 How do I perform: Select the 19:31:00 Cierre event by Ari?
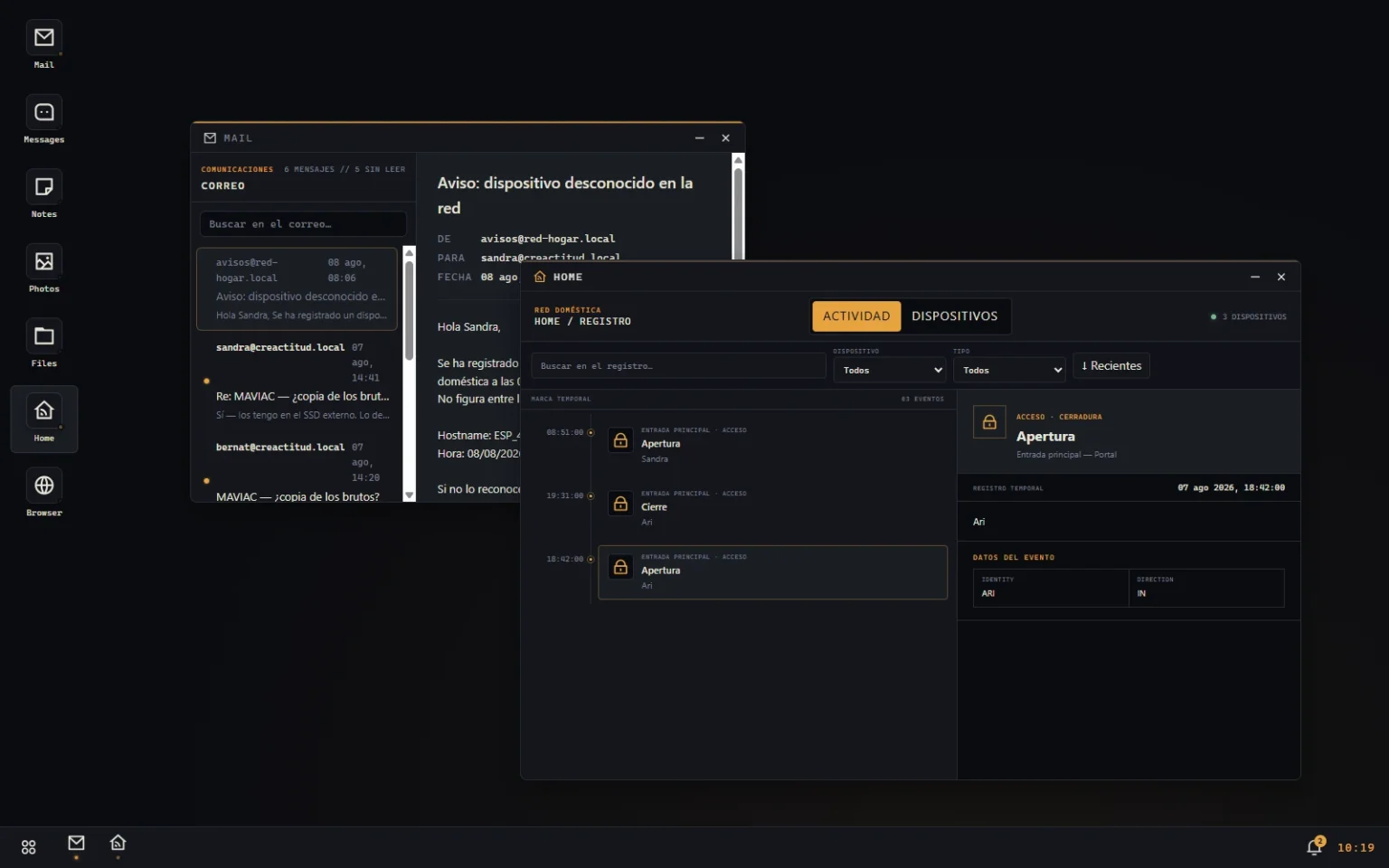(773, 508)
